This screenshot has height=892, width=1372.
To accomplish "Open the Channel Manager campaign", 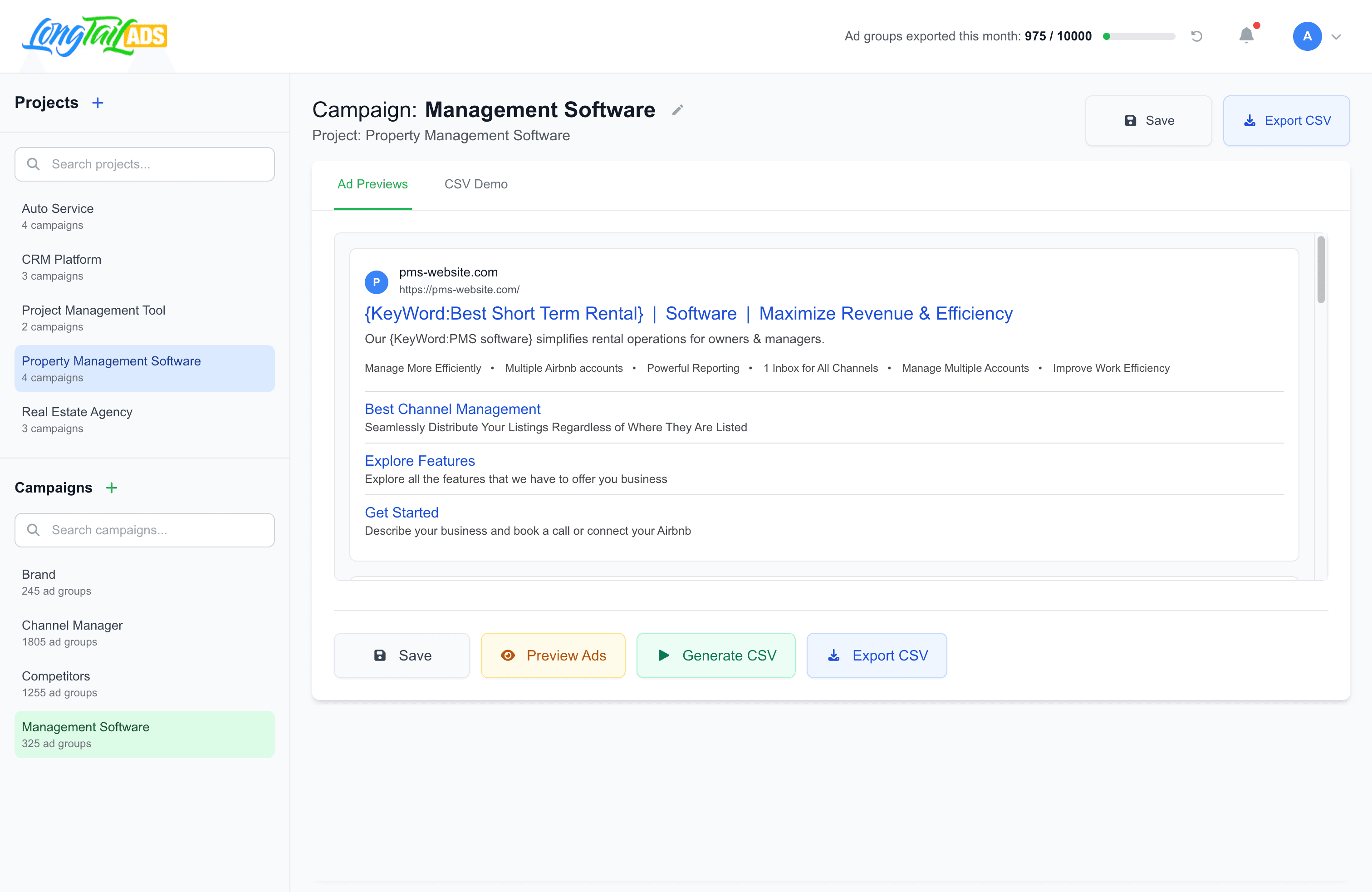I will pos(72,632).
